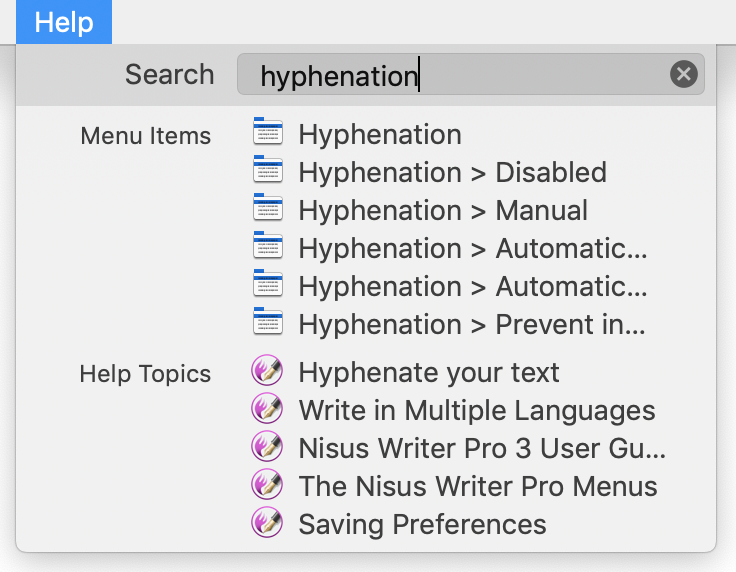736x572 pixels.
Task: Open the Help menu
Action: [x=64, y=22]
